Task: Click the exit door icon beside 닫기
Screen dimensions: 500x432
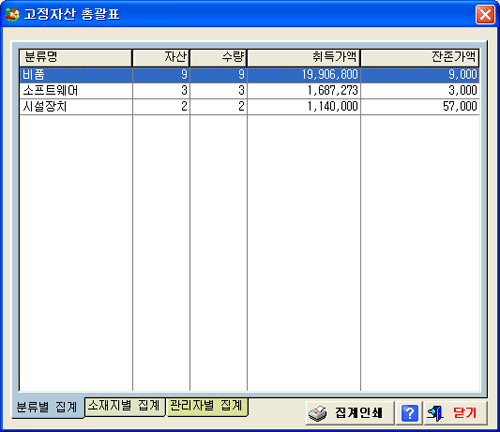Action: coord(436,413)
